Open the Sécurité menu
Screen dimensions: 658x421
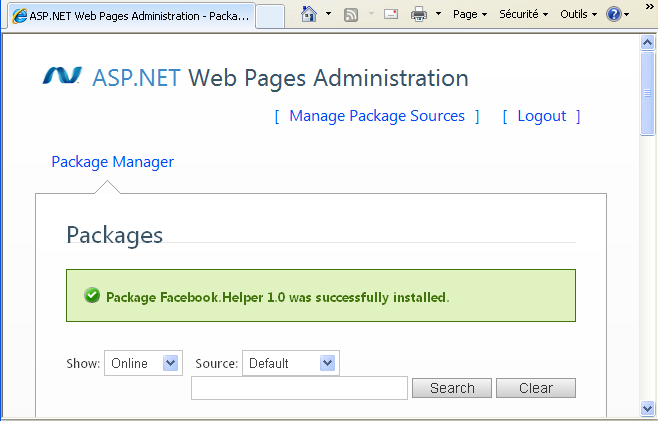tap(524, 15)
